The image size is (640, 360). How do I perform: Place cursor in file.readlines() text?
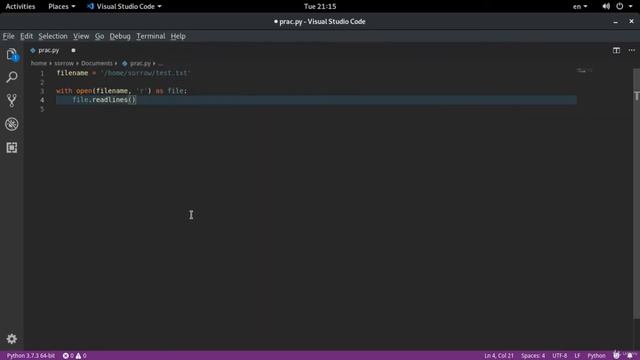click(104, 100)
